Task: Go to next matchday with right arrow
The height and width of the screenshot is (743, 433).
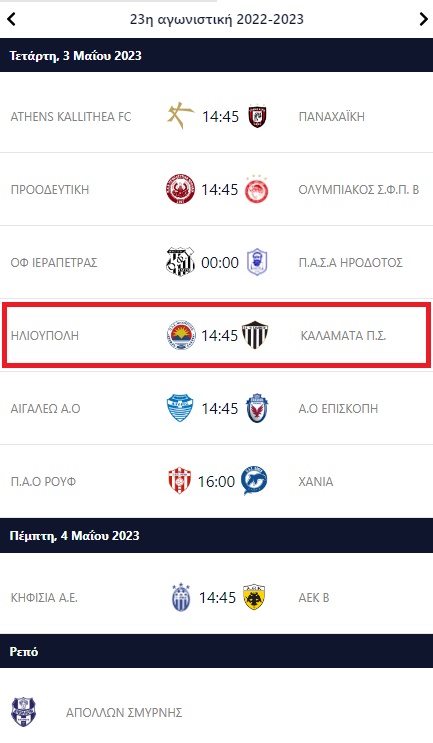Action: pos(423,19)
